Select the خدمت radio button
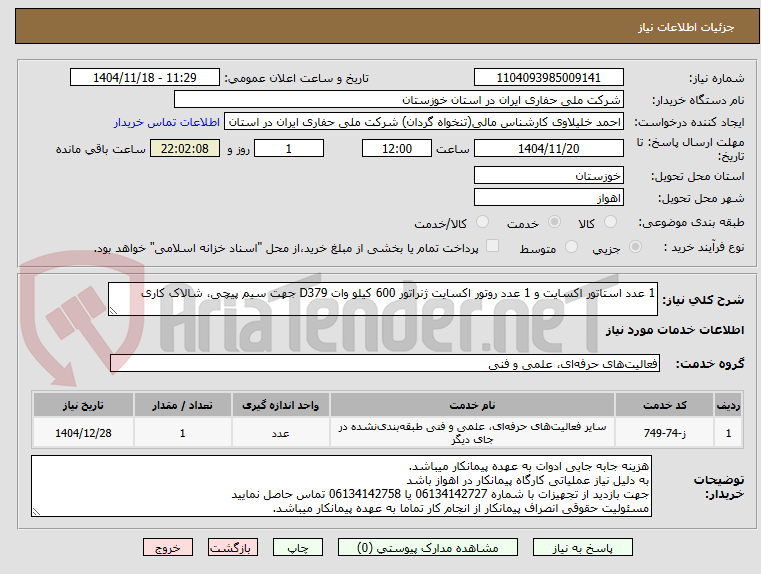Image resolution: width=761 pixels, height=574 pixels. pos(554,222)
